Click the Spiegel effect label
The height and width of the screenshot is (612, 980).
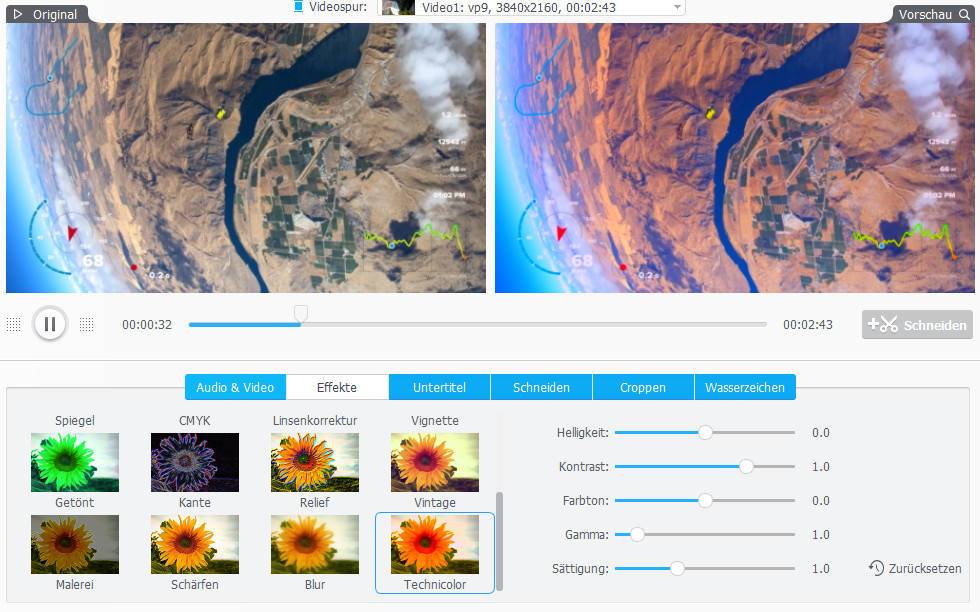(x=74, y=421)
